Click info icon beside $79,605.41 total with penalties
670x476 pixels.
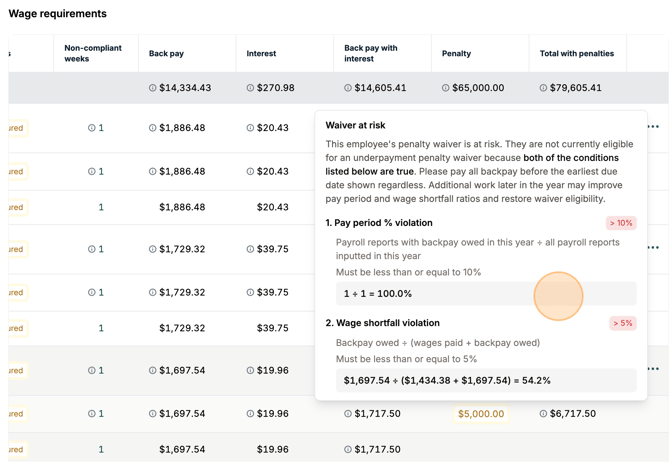(543, 88)
